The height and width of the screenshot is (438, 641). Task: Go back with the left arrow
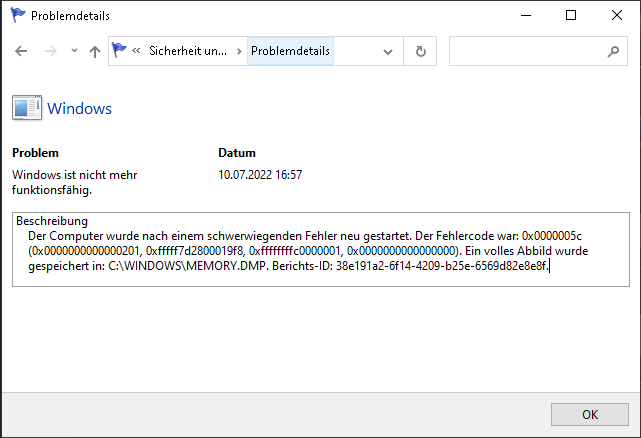pos(21,51)
